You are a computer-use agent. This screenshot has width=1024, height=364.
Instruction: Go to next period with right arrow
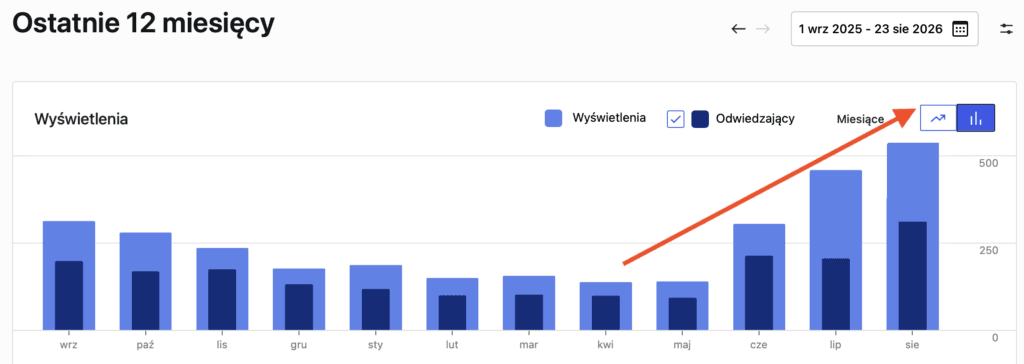[763, 29]
